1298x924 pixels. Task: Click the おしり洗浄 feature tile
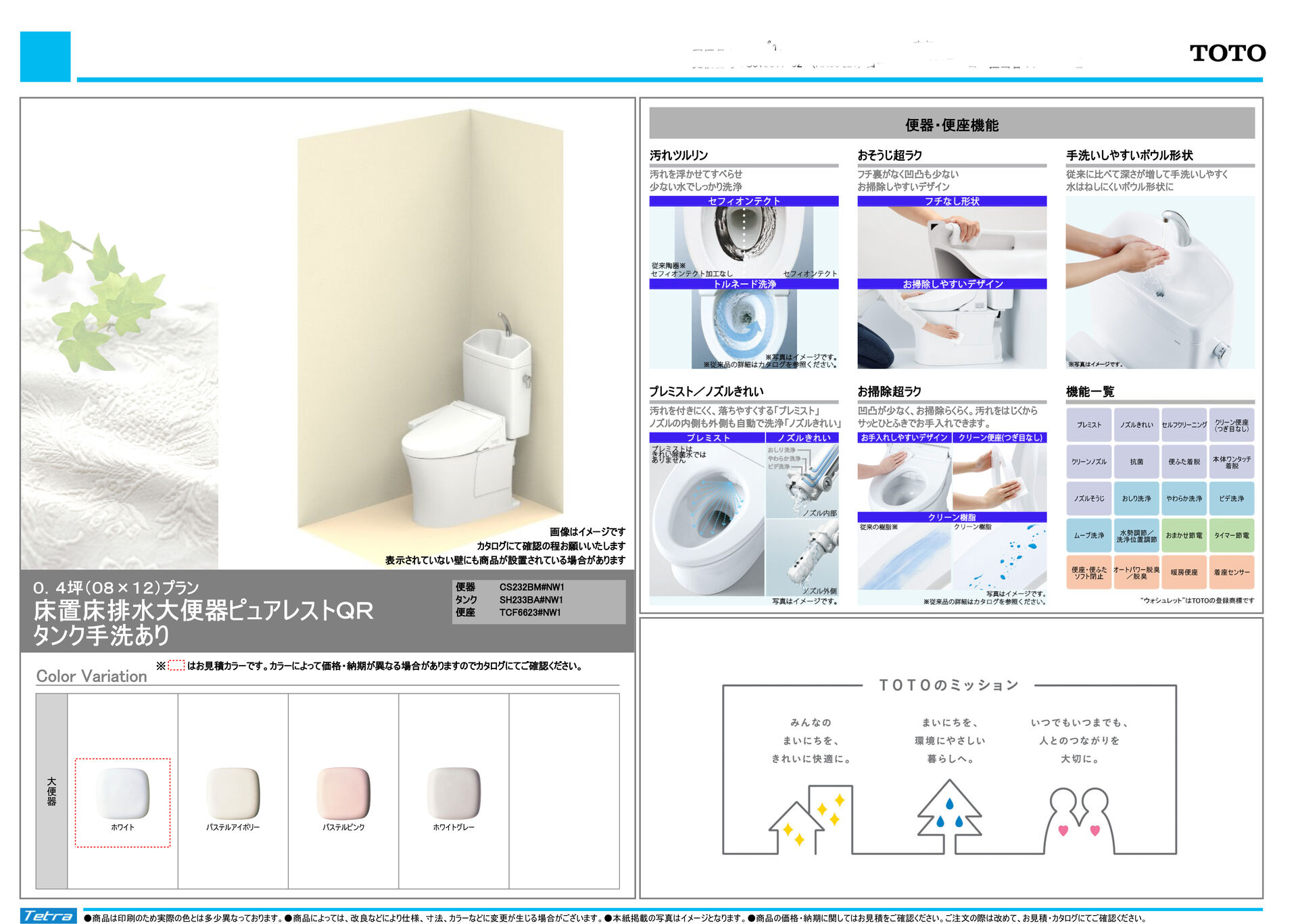point(1136,499)
